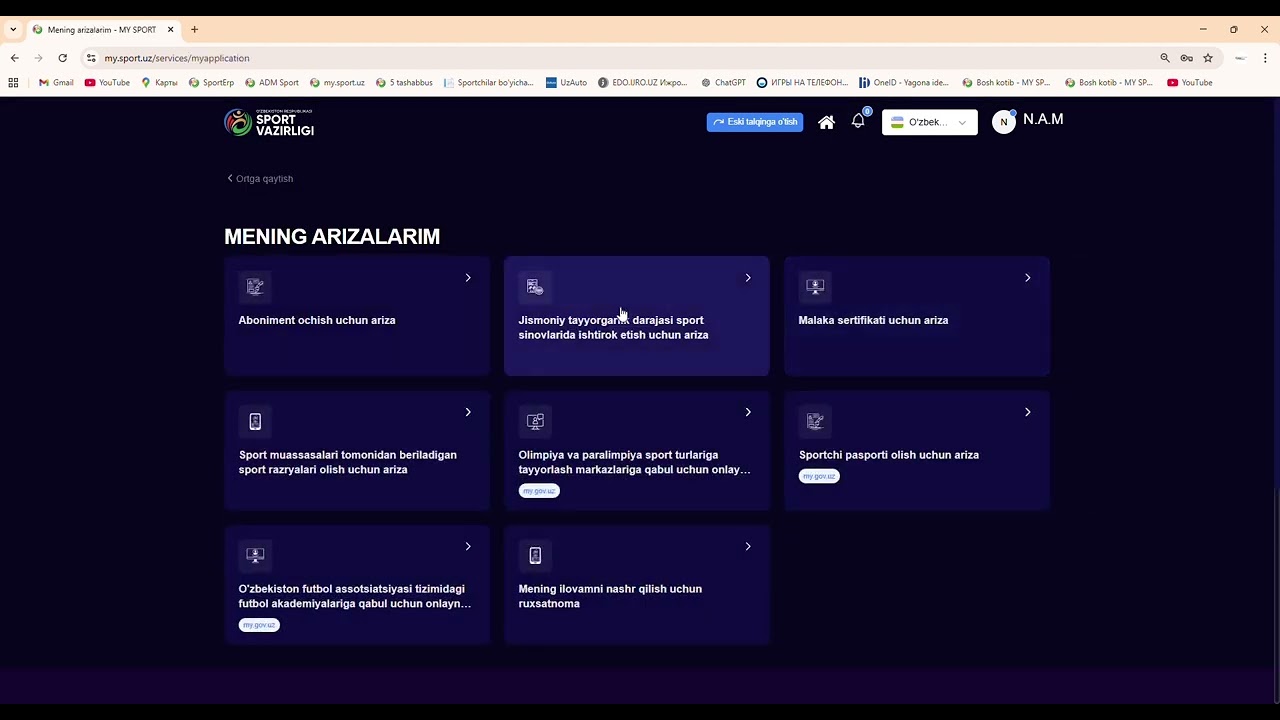Open the tab search dropdown in Chrome

[x=13, y=30]
